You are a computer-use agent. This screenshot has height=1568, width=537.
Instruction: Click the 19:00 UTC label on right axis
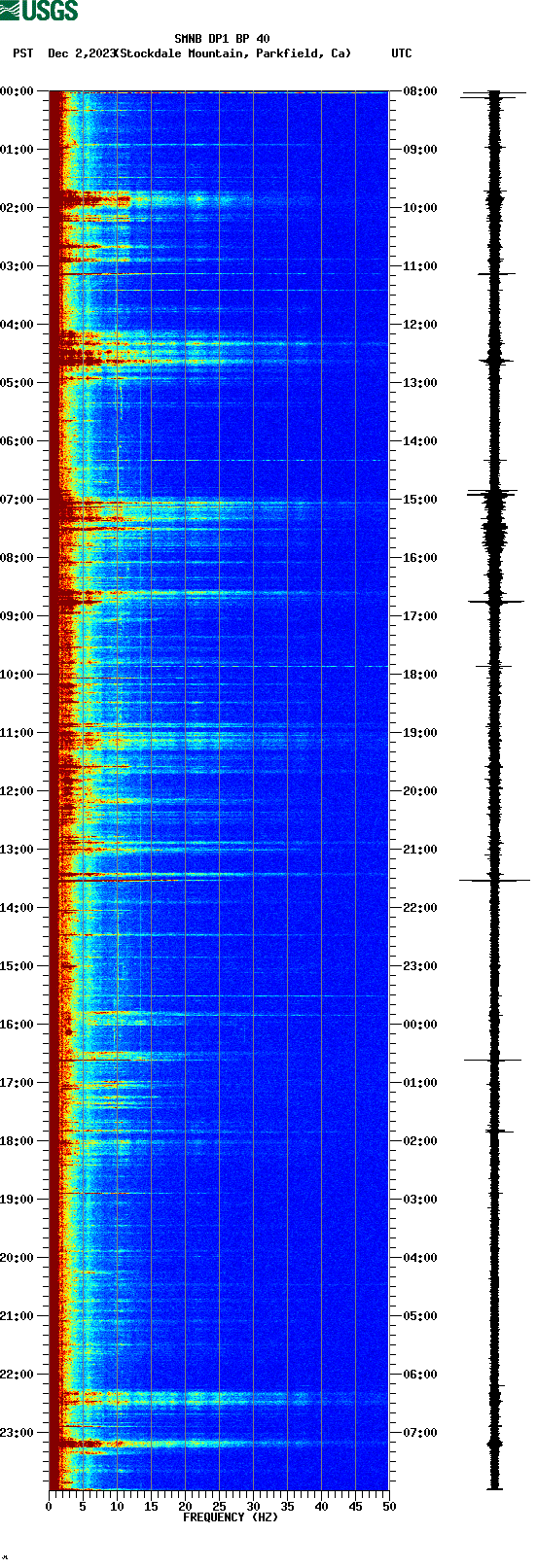(x=420, y=733)
